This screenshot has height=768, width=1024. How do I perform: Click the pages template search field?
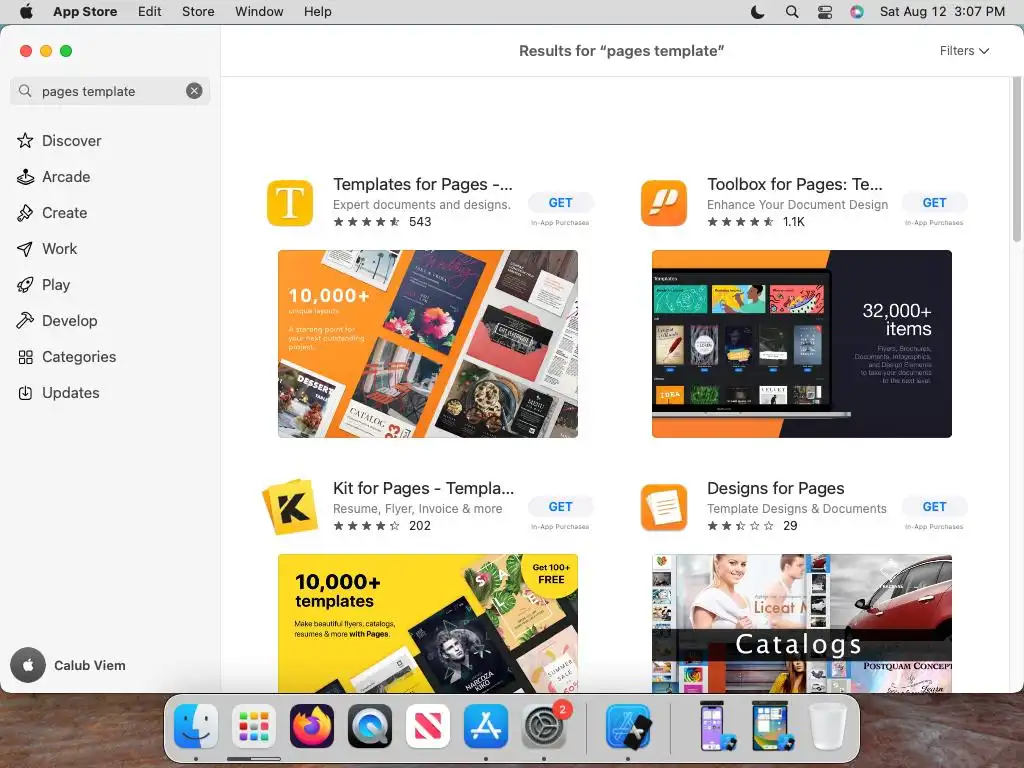[110, 91]
